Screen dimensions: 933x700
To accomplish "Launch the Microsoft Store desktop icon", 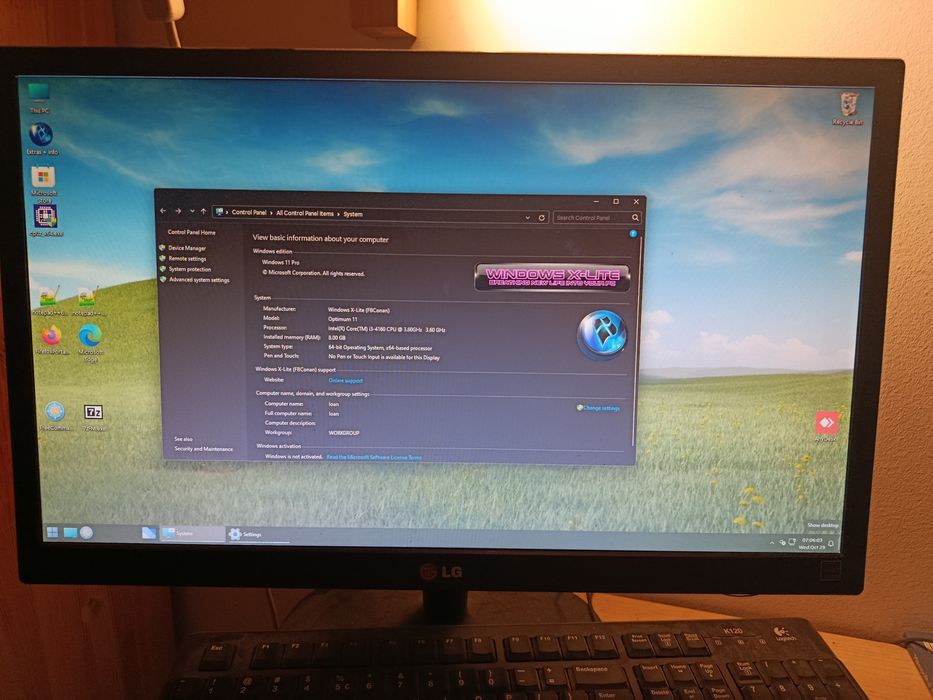I will click(x=43, y=183).
